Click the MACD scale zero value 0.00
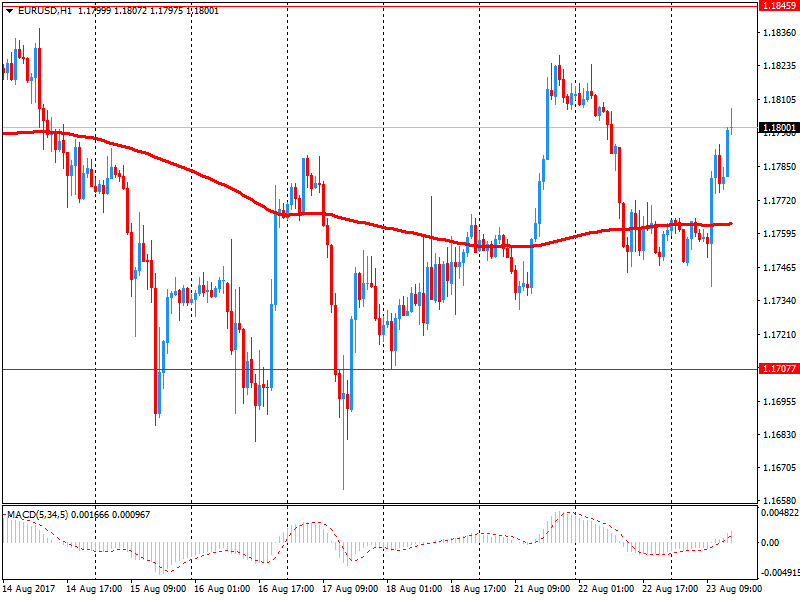Image resolution: width=800 pixels, height=600 pixels. point(770,542)
